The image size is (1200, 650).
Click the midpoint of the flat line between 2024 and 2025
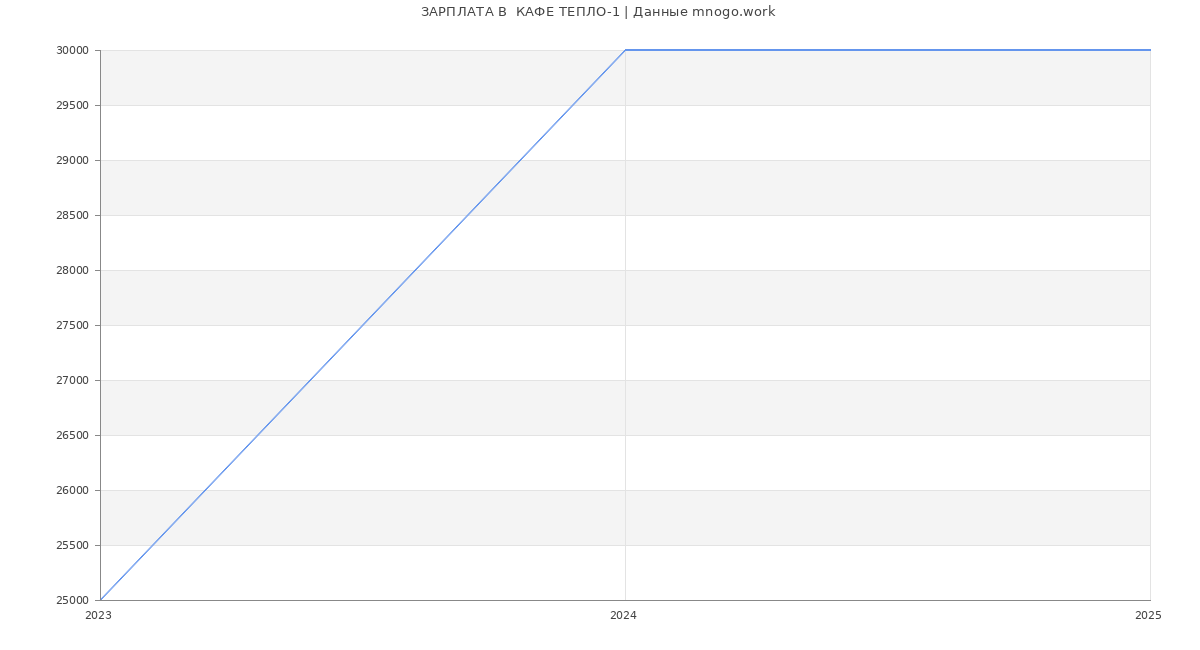click(888, 50)
